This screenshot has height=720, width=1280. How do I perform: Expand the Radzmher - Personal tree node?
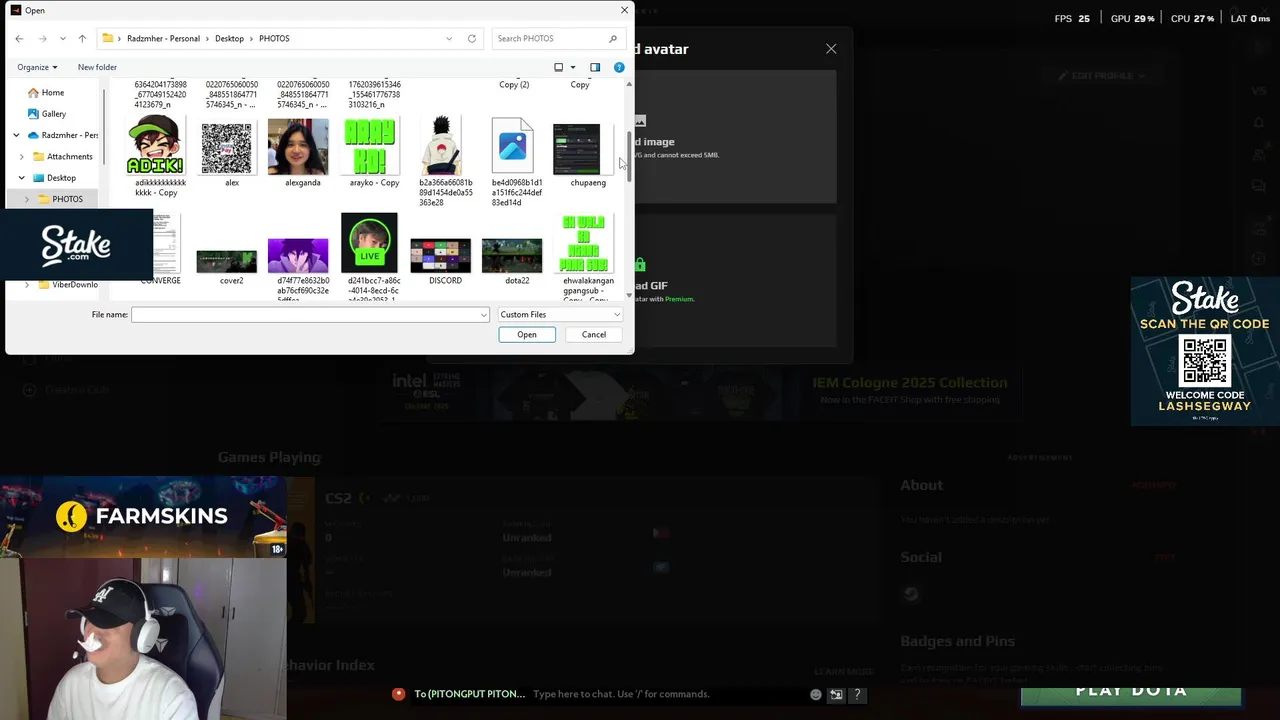click(x=17, y=135)
